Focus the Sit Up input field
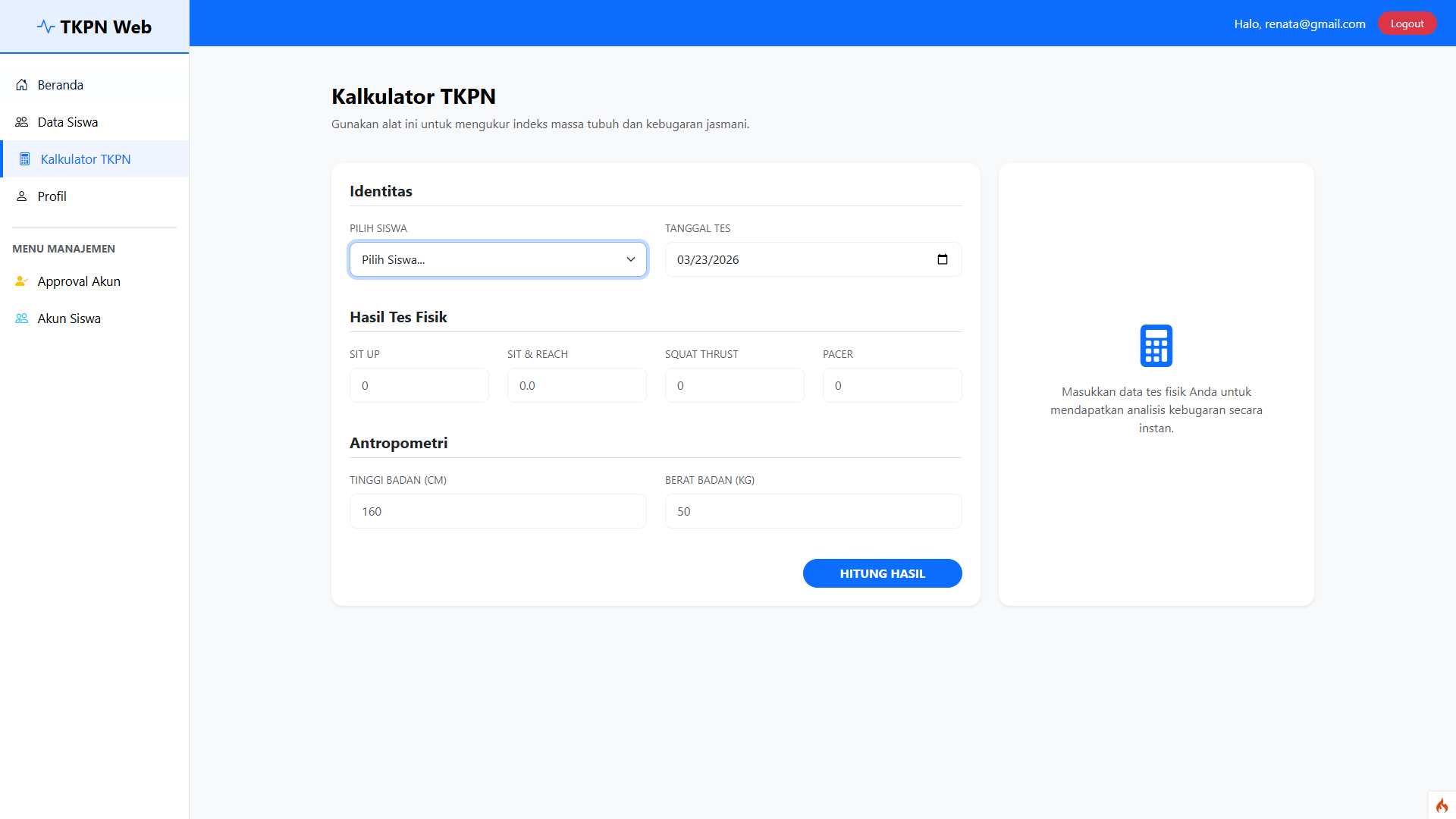 (419, 385)
